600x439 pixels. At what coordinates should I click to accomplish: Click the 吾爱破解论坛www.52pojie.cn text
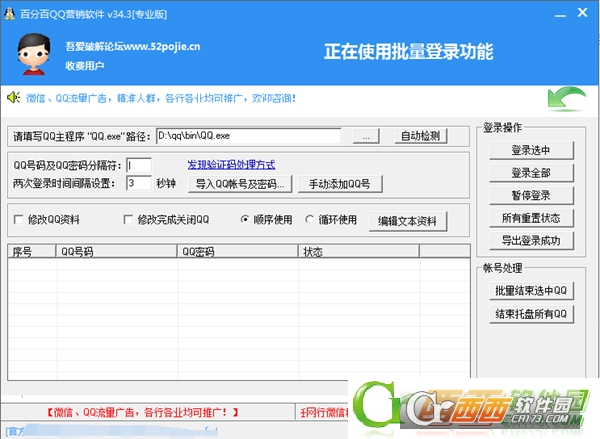tap(133, 47)
